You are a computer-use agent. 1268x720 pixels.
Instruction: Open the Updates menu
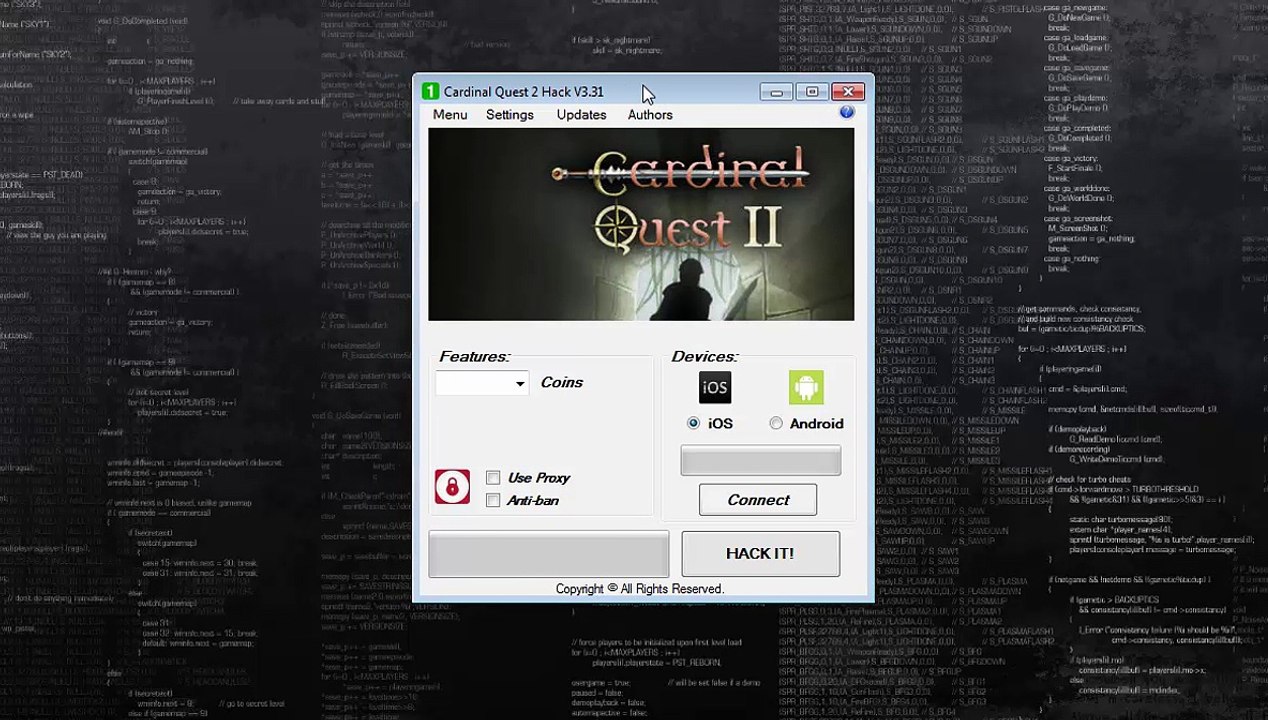coord(581,115)
